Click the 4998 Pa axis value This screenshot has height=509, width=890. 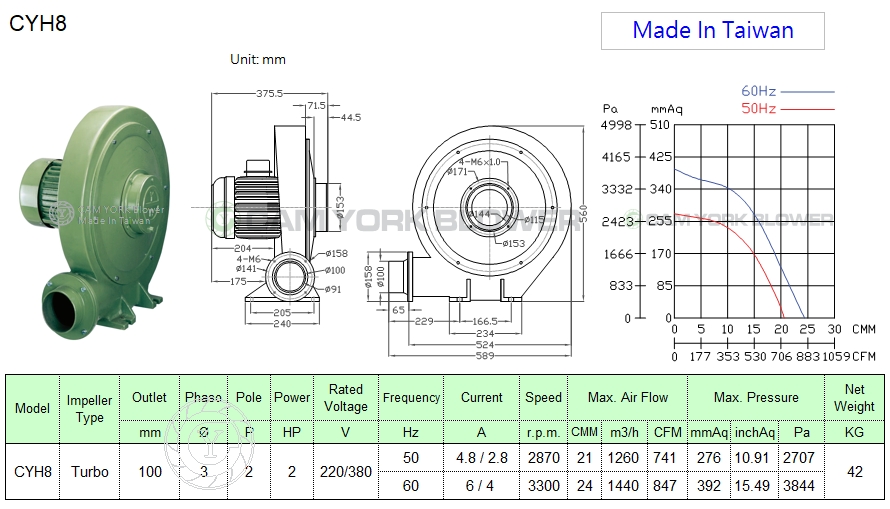pyautogui.click(x=616, y=125)
